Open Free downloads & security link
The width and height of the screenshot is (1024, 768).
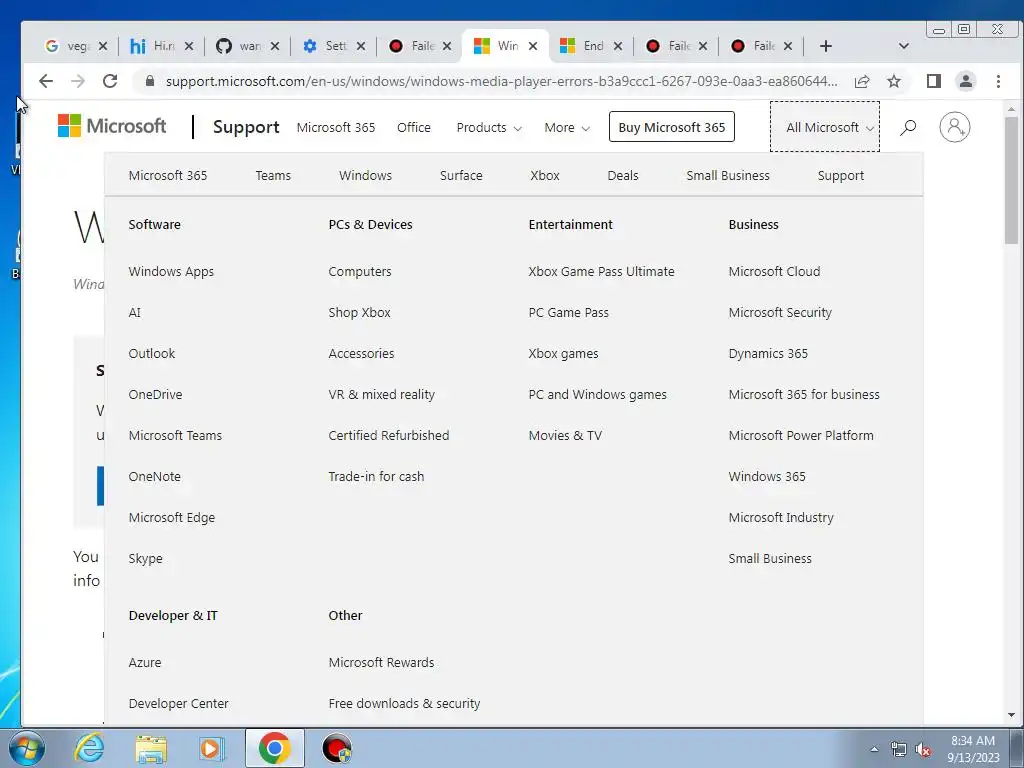(x=404, y=703)
